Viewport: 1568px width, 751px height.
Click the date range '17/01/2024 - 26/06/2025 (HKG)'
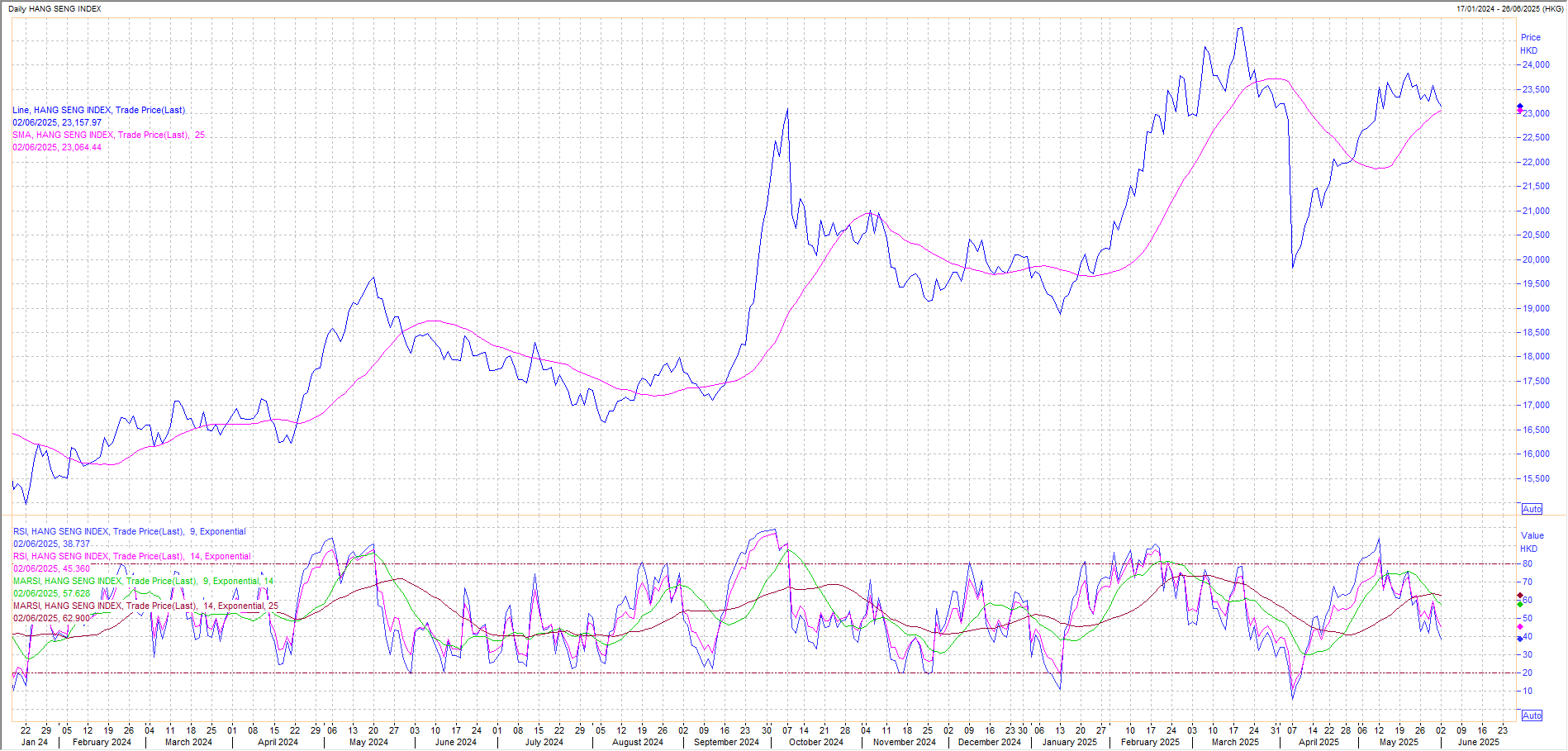coord(1509,9)
